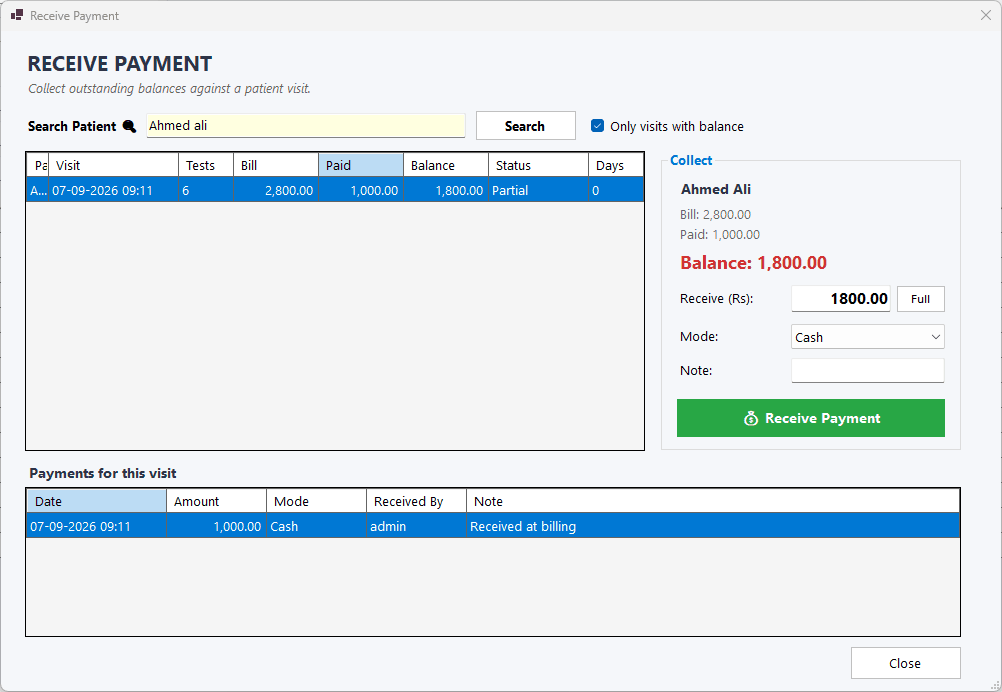Sort visits by the Tests column header
Viewport: 1002px width, 692px height.
pyautogui.click(x=206, y=165)
